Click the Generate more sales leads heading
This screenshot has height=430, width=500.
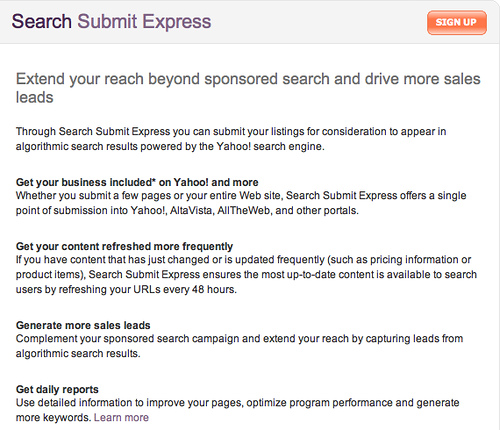click(83, 325)
